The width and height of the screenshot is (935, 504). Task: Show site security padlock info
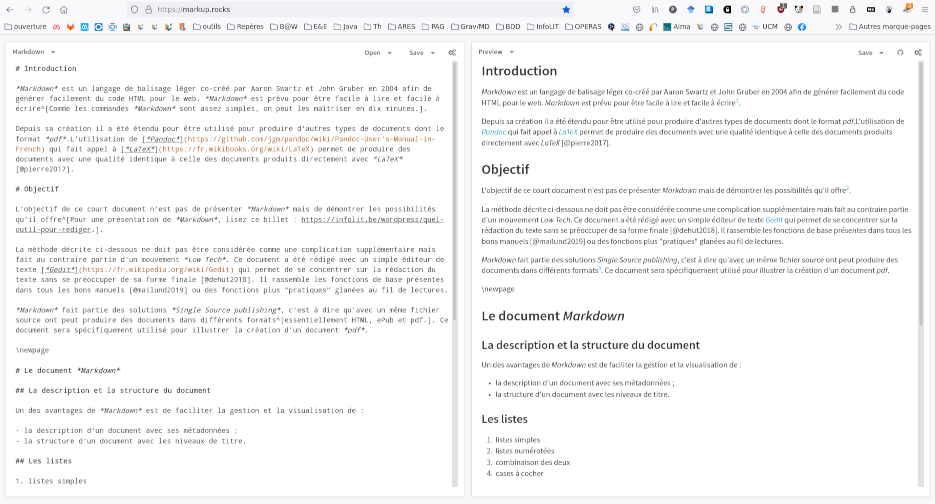(148, 10)
